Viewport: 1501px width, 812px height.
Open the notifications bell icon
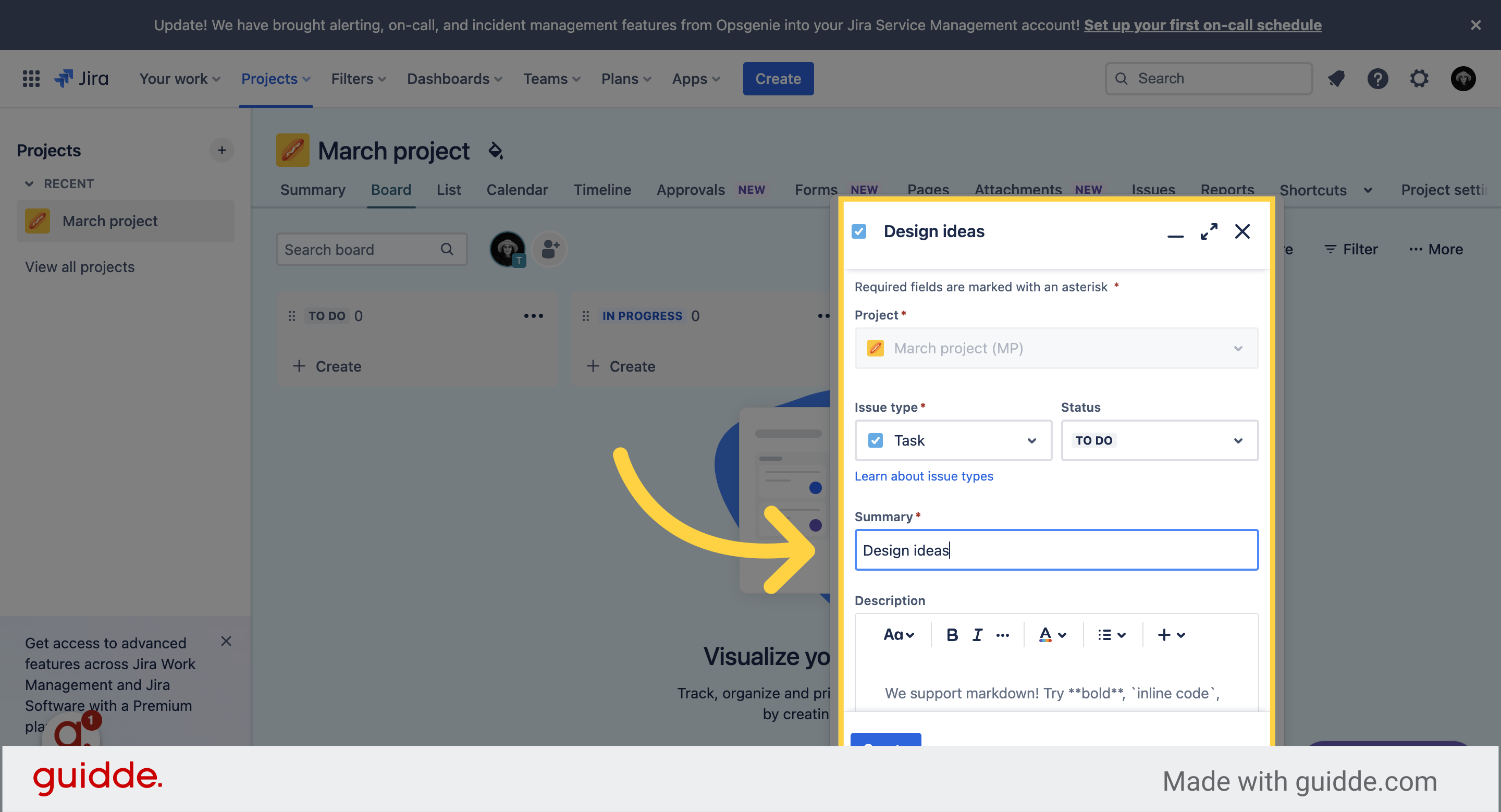click(x=1336, y=79)
